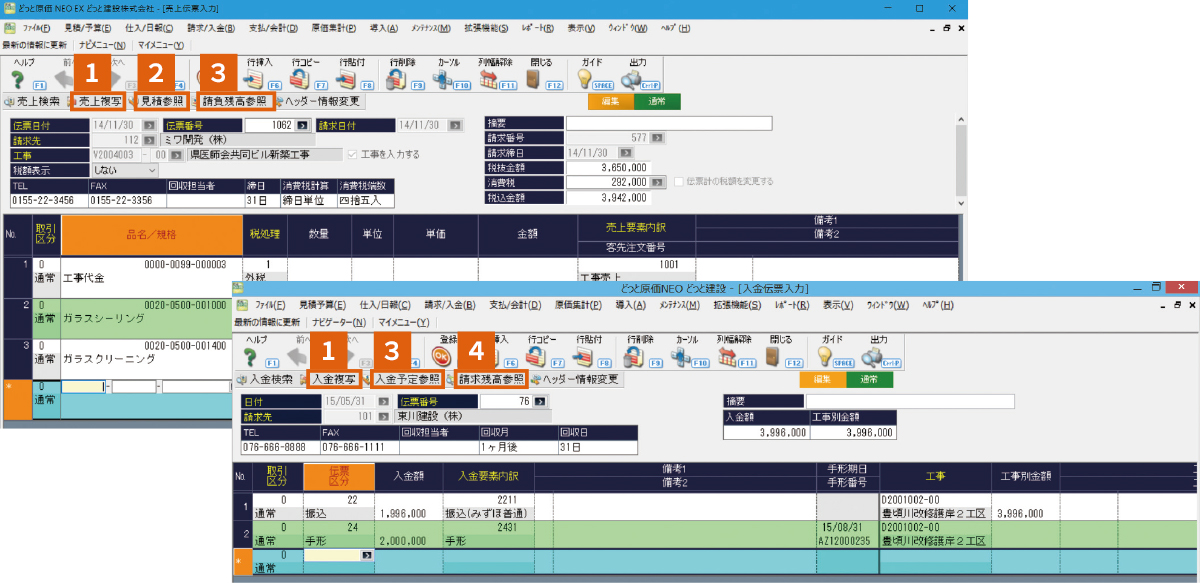
Task: Click ナビメニュー(N) in sales slip window
Action: point(103,45)
